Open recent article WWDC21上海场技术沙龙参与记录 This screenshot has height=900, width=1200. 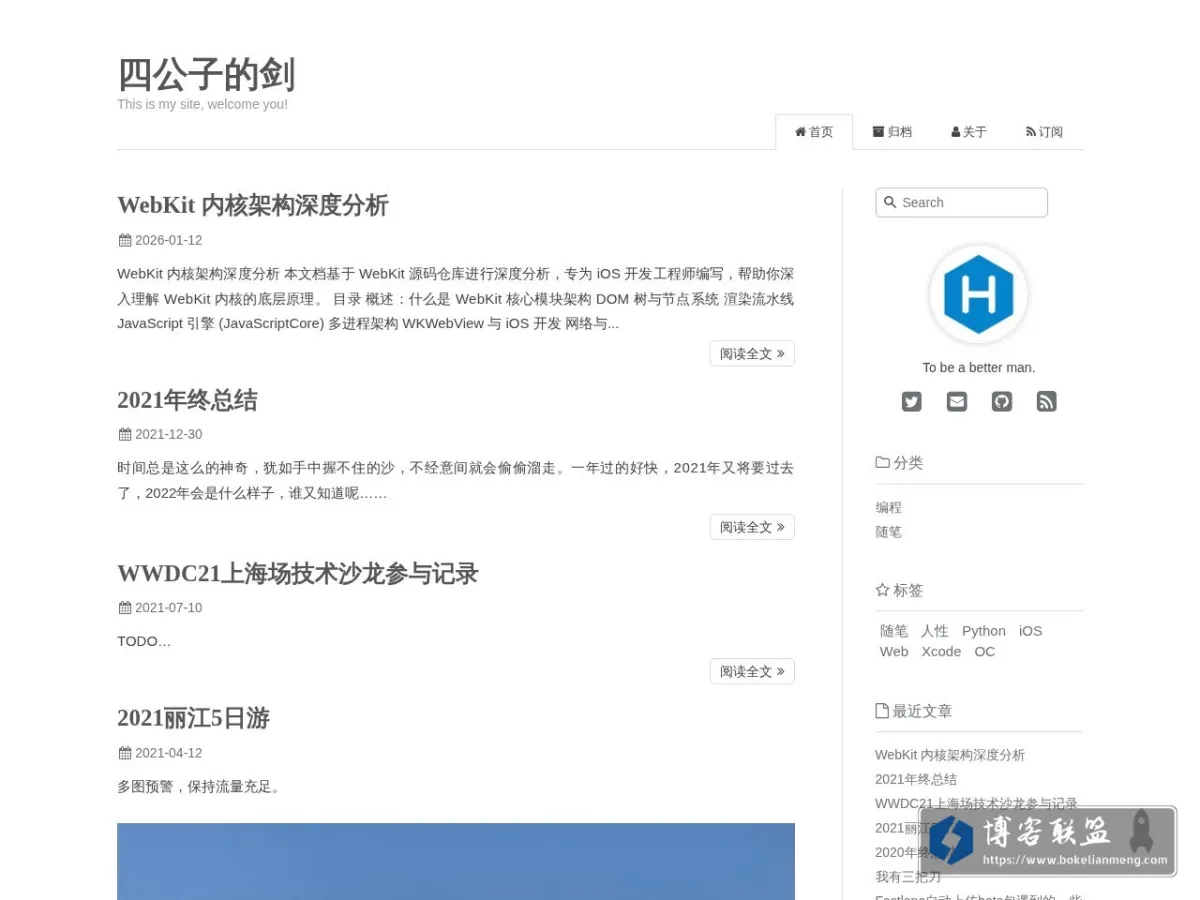click(976, 803)
